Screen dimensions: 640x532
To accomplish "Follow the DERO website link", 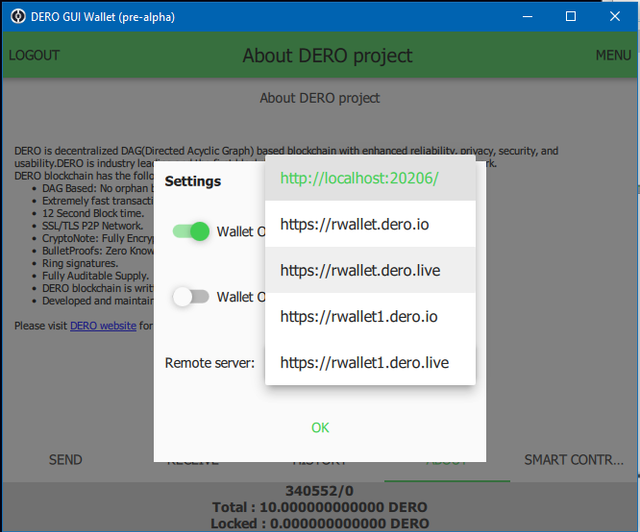I will pyautogui.click(x=103, y=325).
